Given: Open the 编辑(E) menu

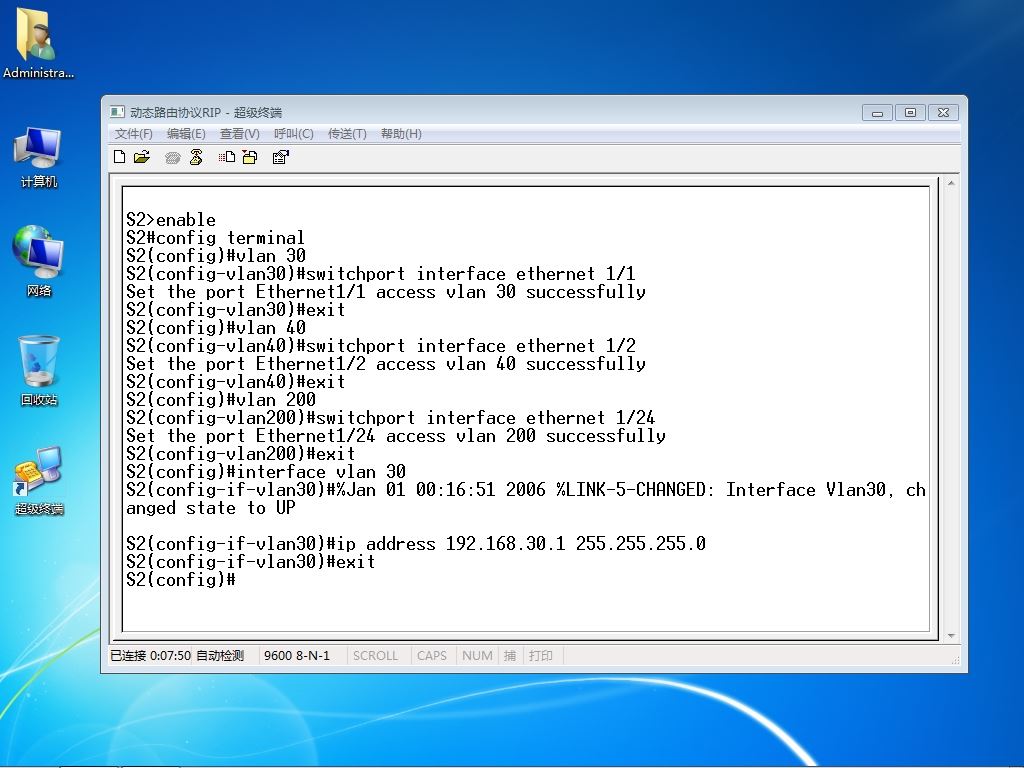Looking at the screenshot, I should [186, 134].
